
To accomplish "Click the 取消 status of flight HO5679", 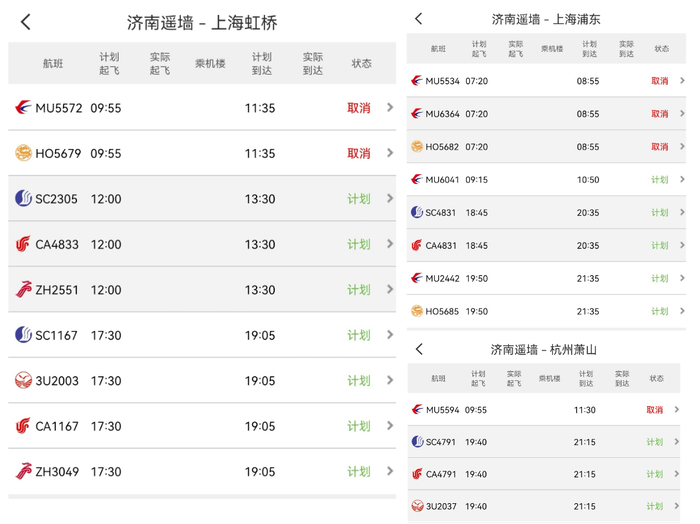I will click(x=359, y=153).
